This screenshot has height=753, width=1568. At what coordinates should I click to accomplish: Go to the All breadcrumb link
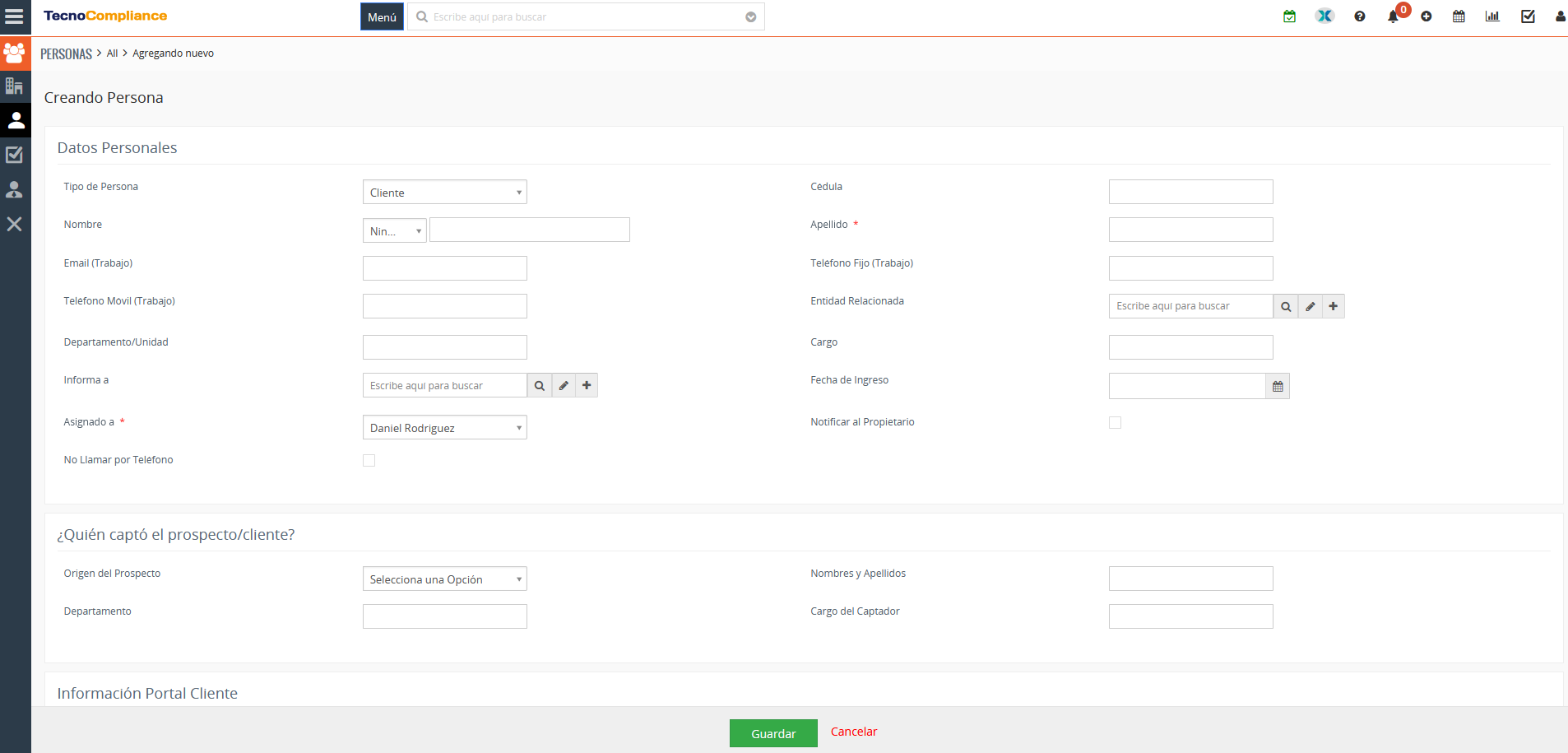pyautogui.click(x=113, y=53)
